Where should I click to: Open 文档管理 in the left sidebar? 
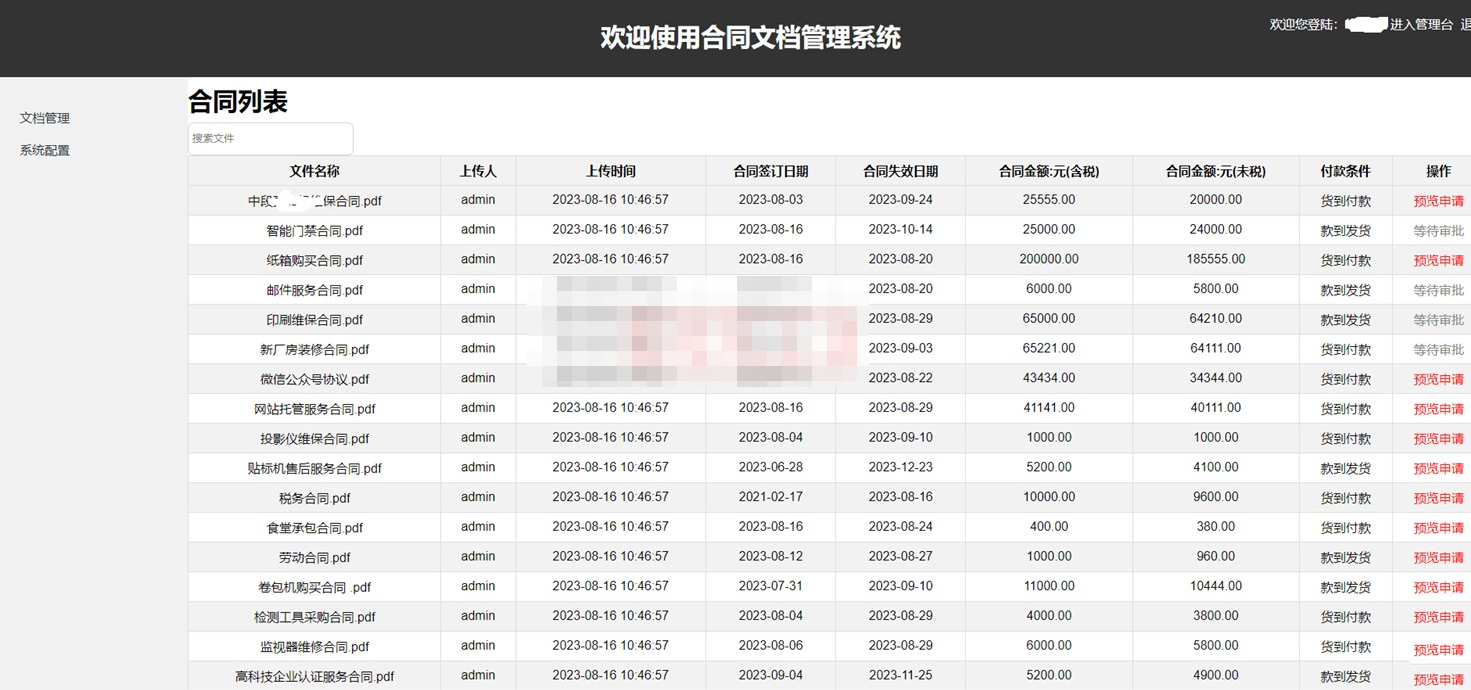45,118
